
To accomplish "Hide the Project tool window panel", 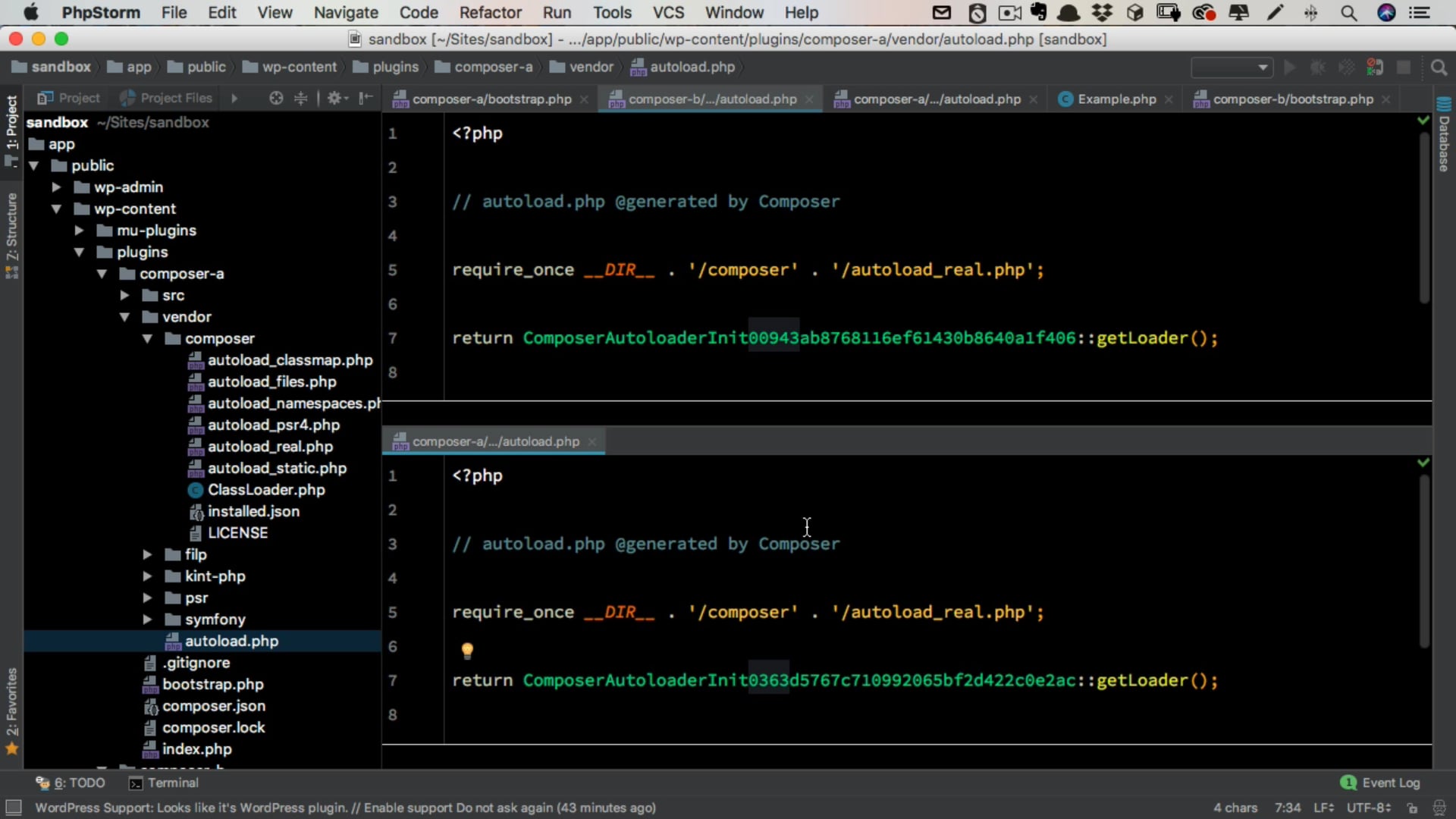I will pos(366,98).
